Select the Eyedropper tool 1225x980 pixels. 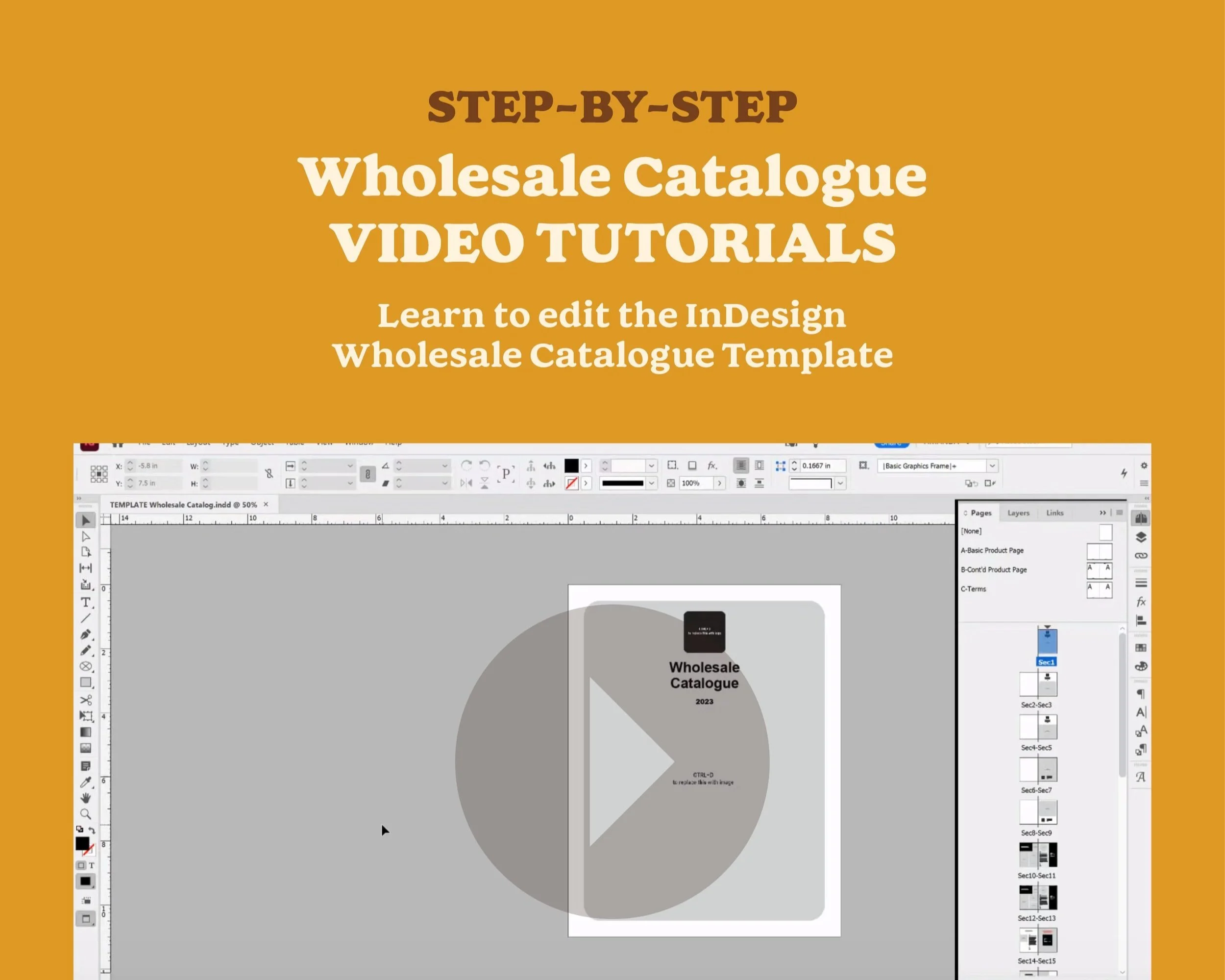[86, 783]
